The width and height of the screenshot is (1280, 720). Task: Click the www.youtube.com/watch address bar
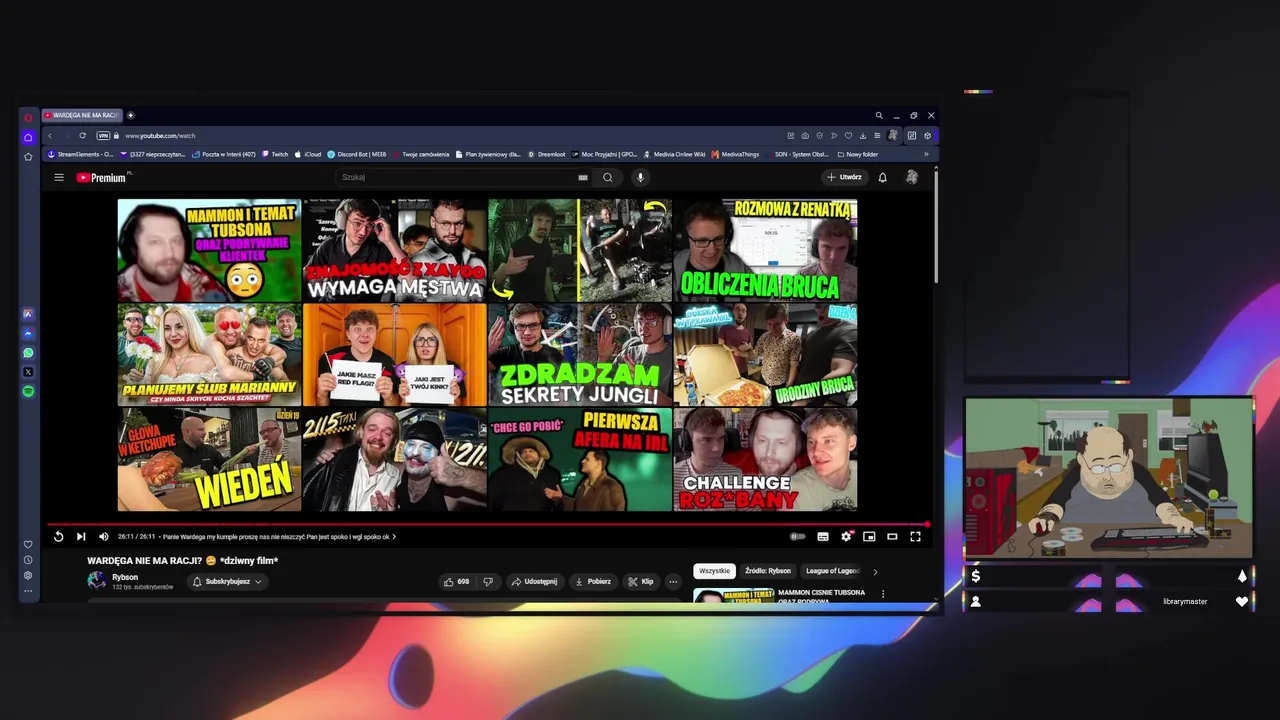click(160, 136)
